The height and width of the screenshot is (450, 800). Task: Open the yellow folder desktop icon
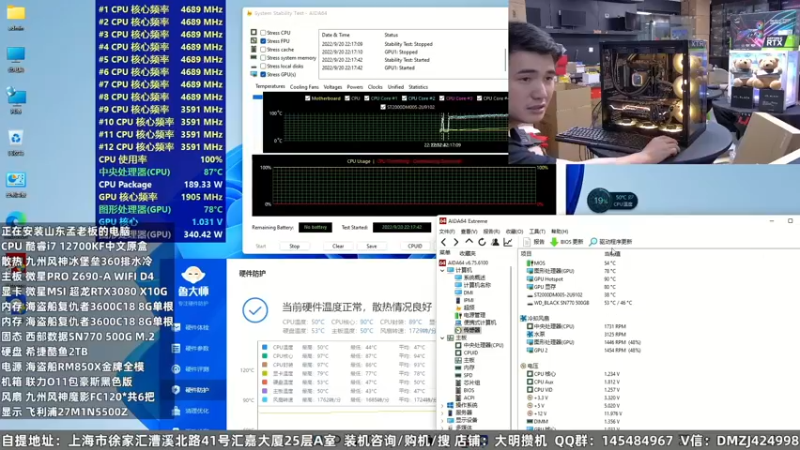(x=16, y=13)
